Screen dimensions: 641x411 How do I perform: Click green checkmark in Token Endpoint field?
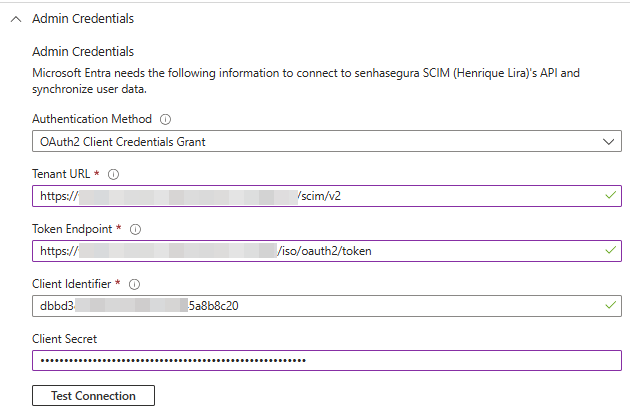(610, 251)
